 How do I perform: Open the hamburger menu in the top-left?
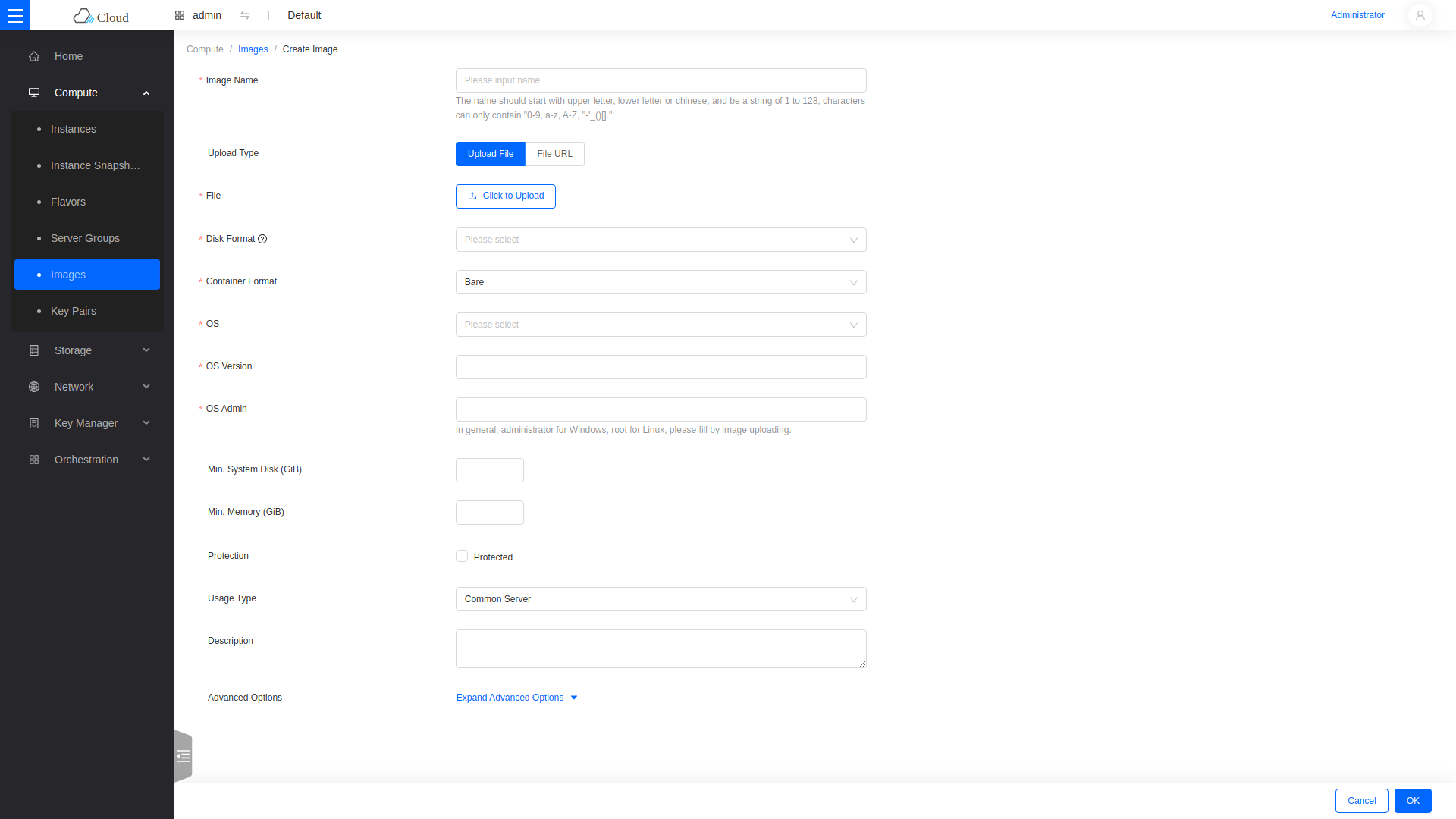coord(15,15)
